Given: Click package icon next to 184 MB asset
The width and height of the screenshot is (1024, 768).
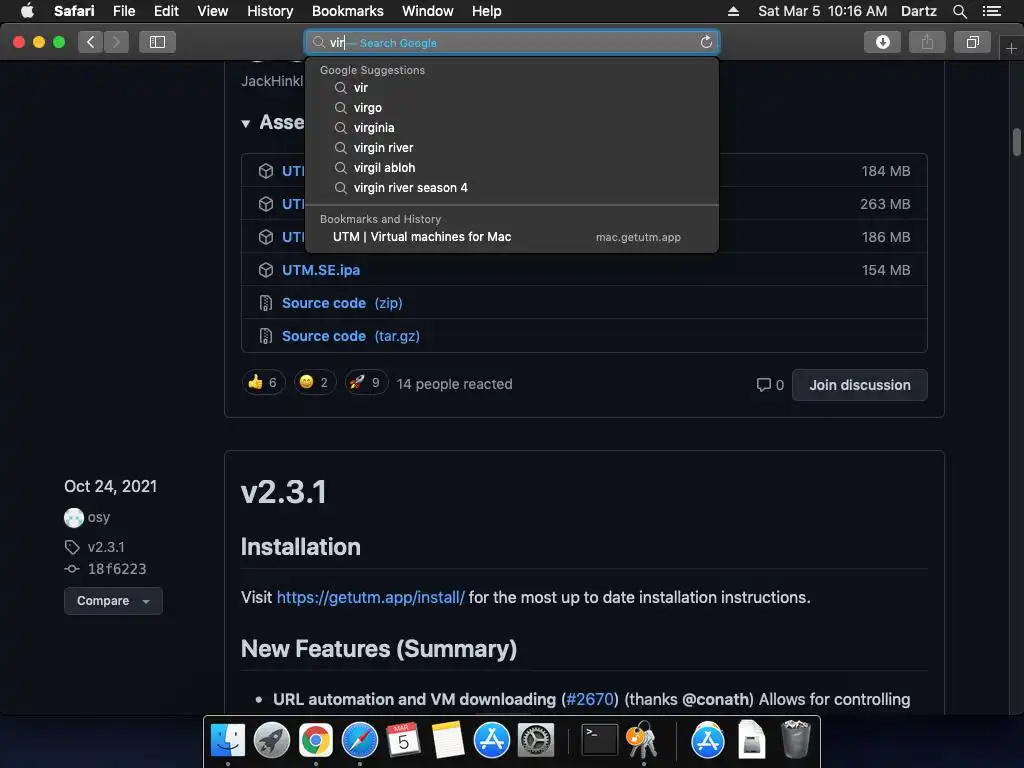Looking at the screenshot, I should (x=266, y=171).
